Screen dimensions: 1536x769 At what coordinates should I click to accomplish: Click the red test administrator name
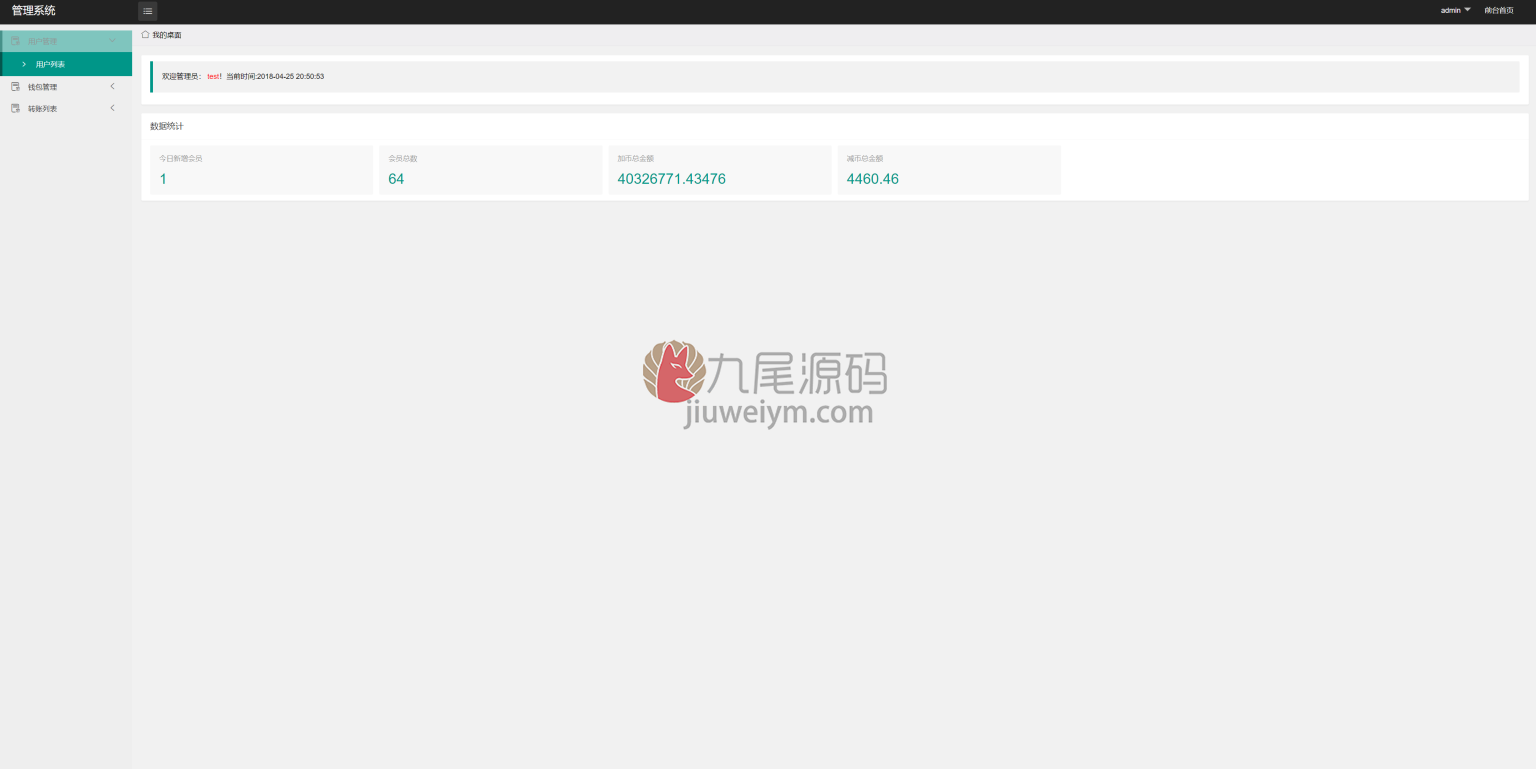(214, 76)
